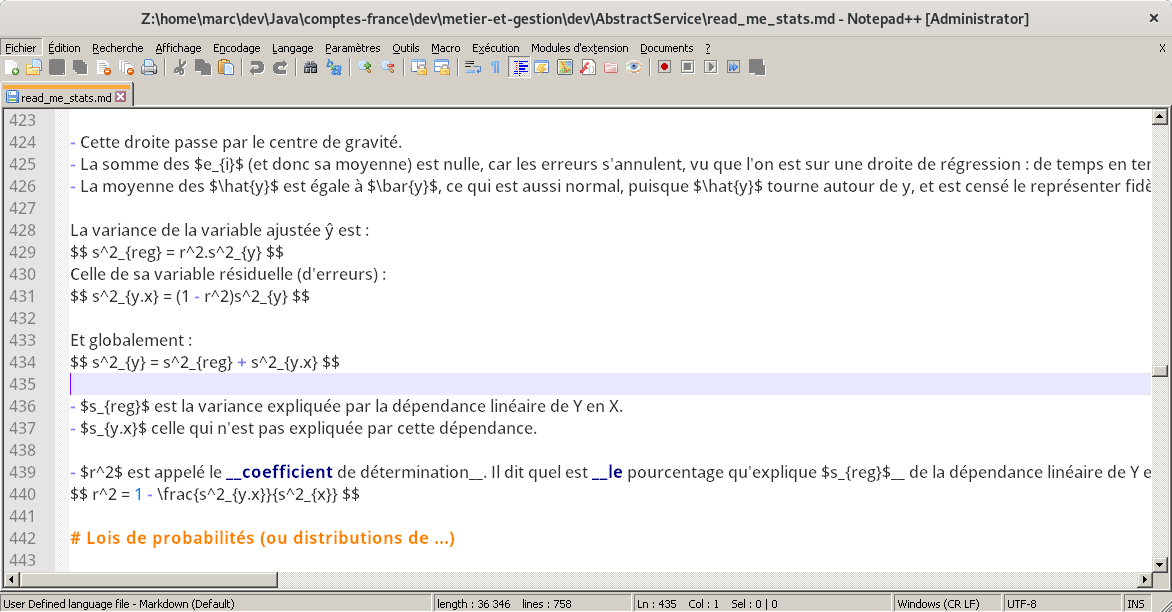Click the Save All toolbar icon
The height and width of the screenshot is (612, 1172).
pos(80,67)
